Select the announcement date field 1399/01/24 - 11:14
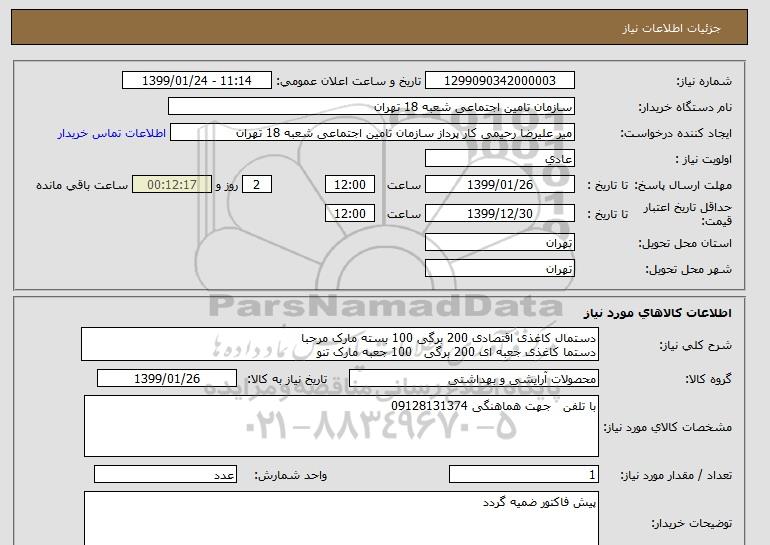 coord(196,81)
